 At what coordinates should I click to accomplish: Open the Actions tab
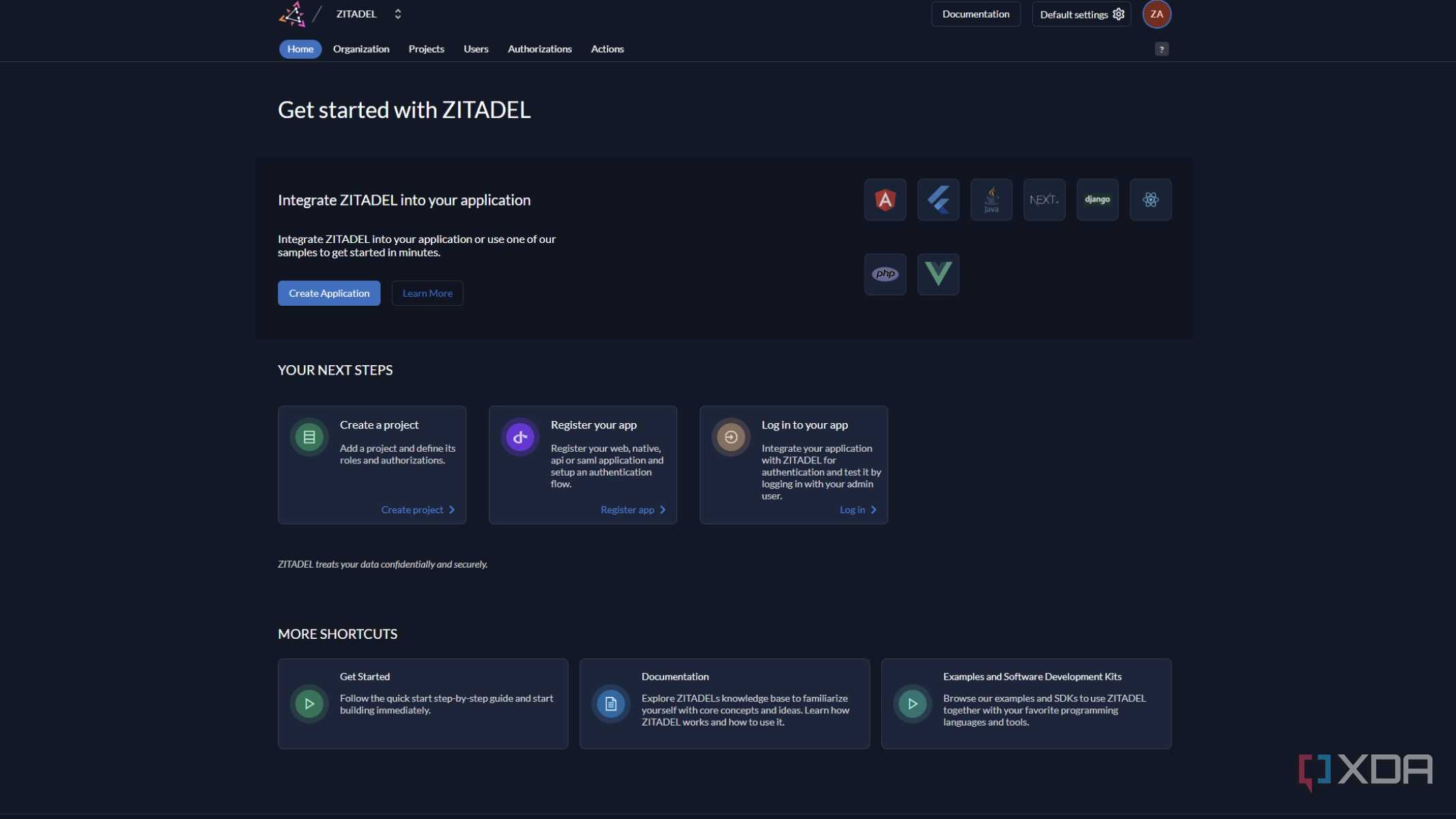[607, 49]
